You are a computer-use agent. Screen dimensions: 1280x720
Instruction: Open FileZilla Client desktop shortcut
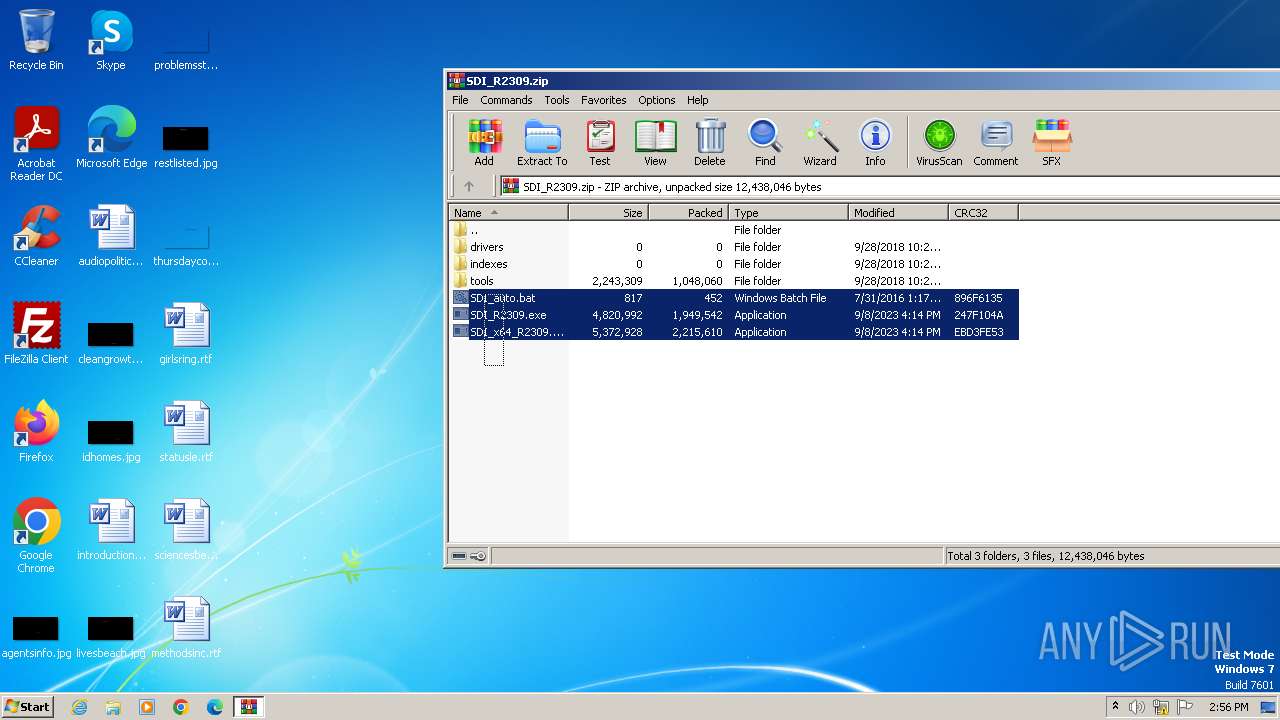[36, 334]
